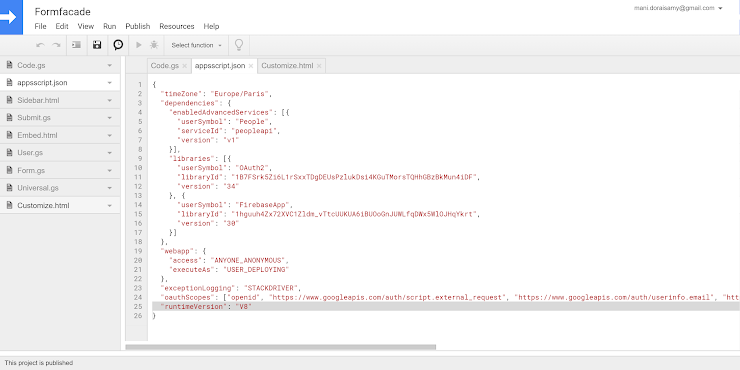Open the Edit menu
Screen dimensions: 740x370
[62, 26]
